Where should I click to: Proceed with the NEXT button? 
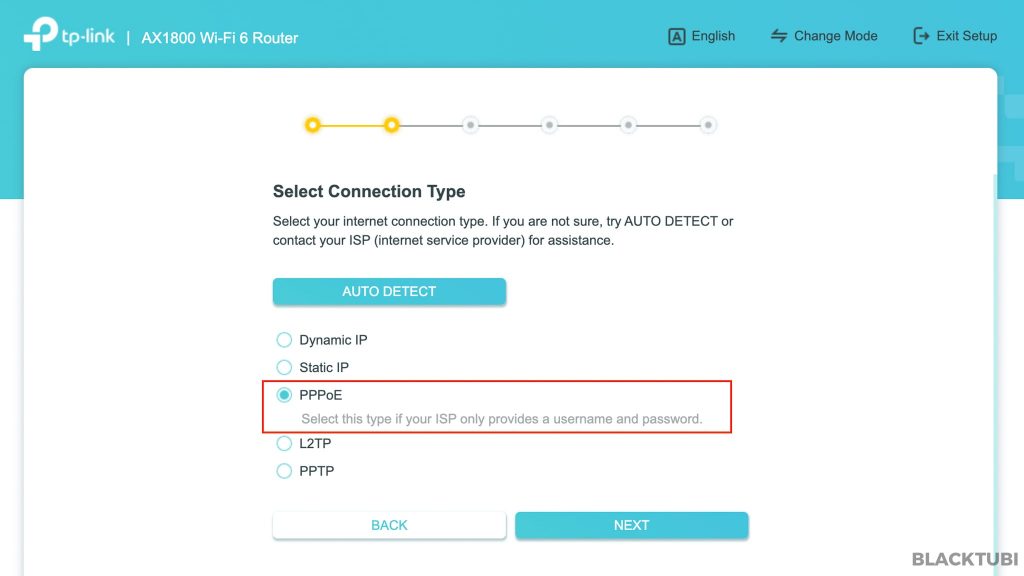coord(632,525)
